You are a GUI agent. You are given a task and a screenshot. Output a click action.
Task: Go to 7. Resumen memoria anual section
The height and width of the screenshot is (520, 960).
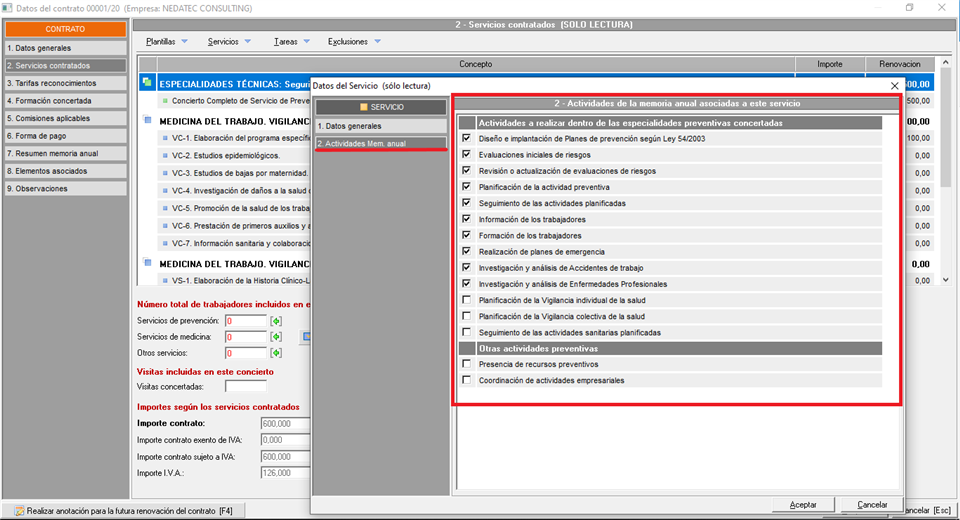tap(65, 154)
